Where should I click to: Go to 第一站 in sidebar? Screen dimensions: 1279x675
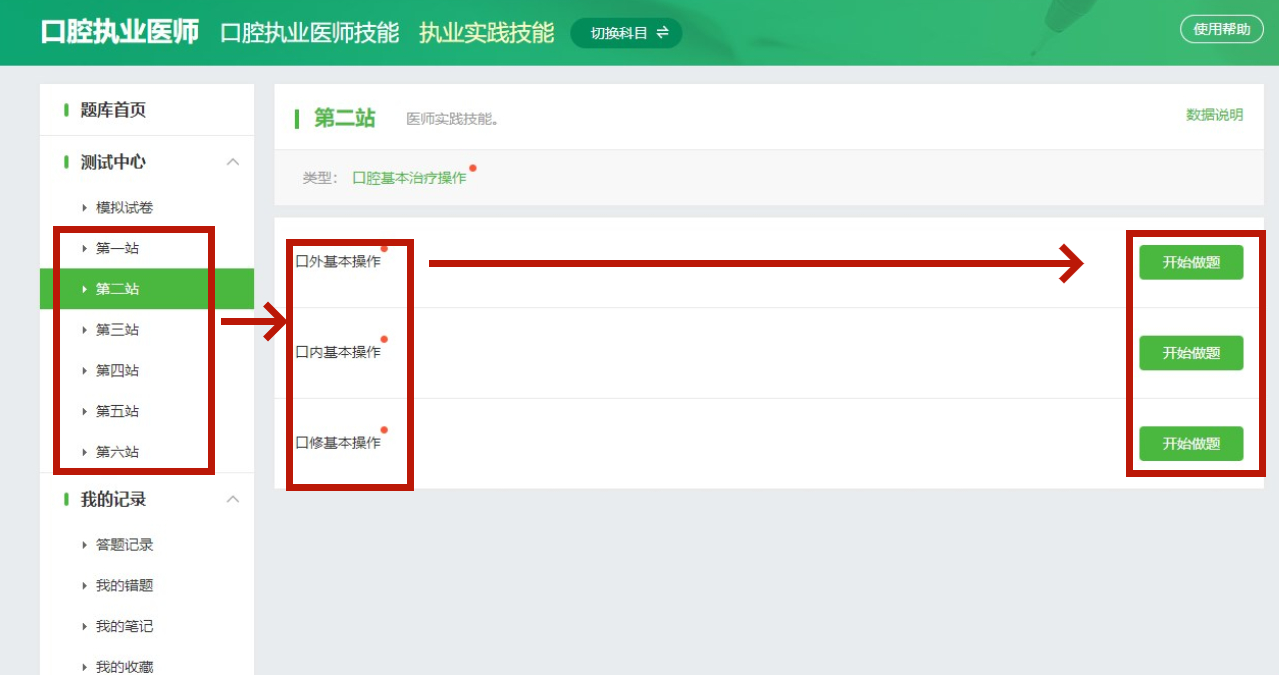(x=117, y=248)
